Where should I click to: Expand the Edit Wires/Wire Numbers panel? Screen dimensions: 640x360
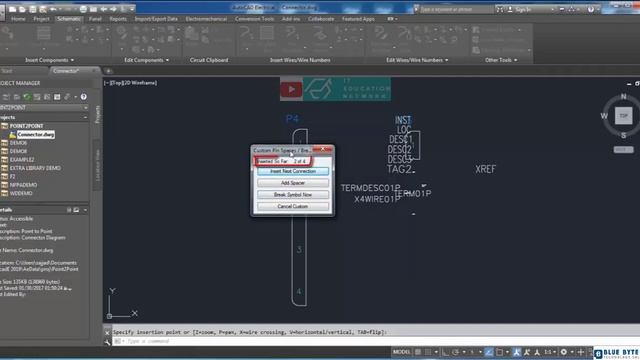(417, 60)
